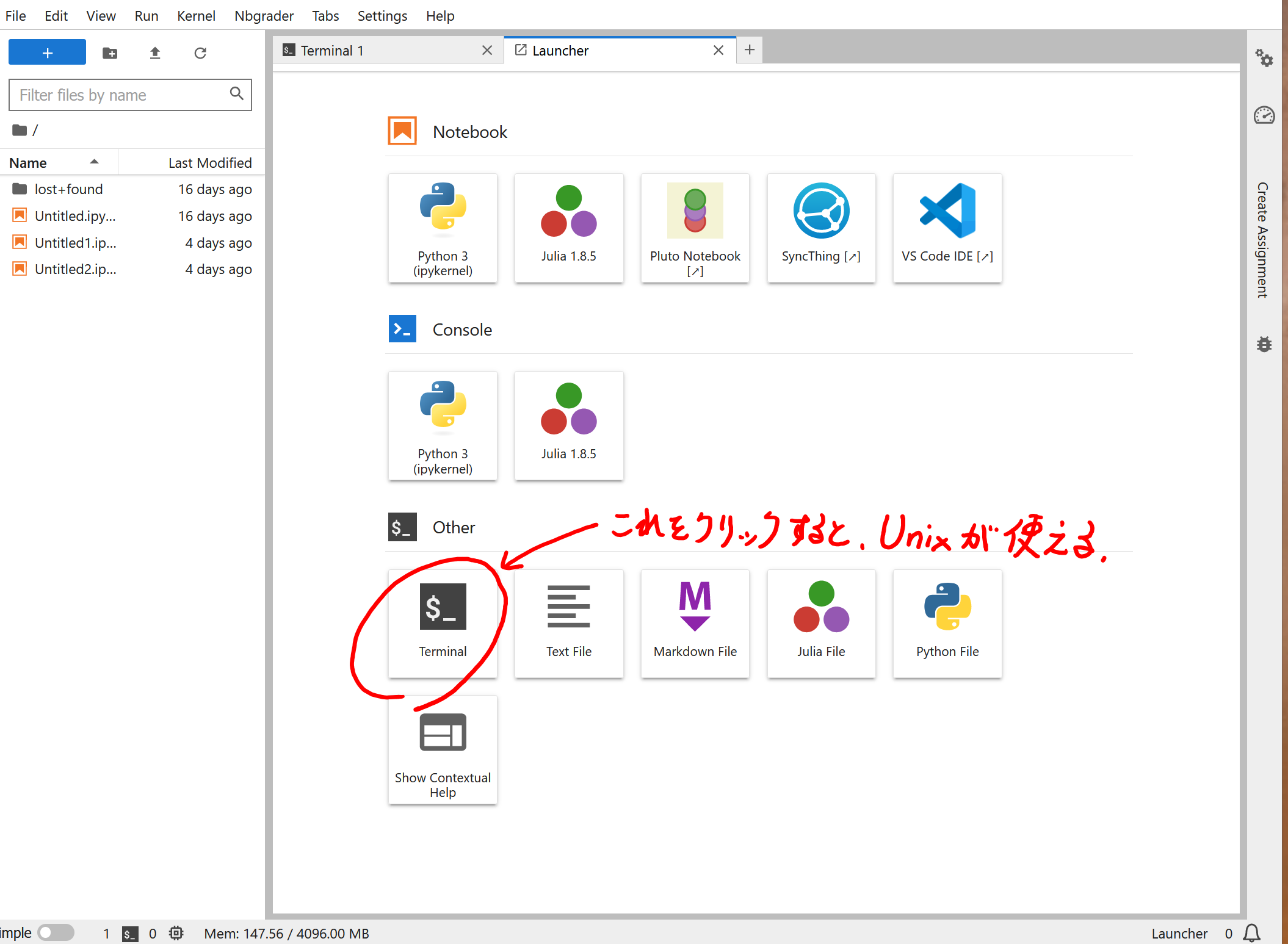The height and width of the screenshot is (944, 1288).
Task: Open the Nbgrader menu
Action: point(264,16)
